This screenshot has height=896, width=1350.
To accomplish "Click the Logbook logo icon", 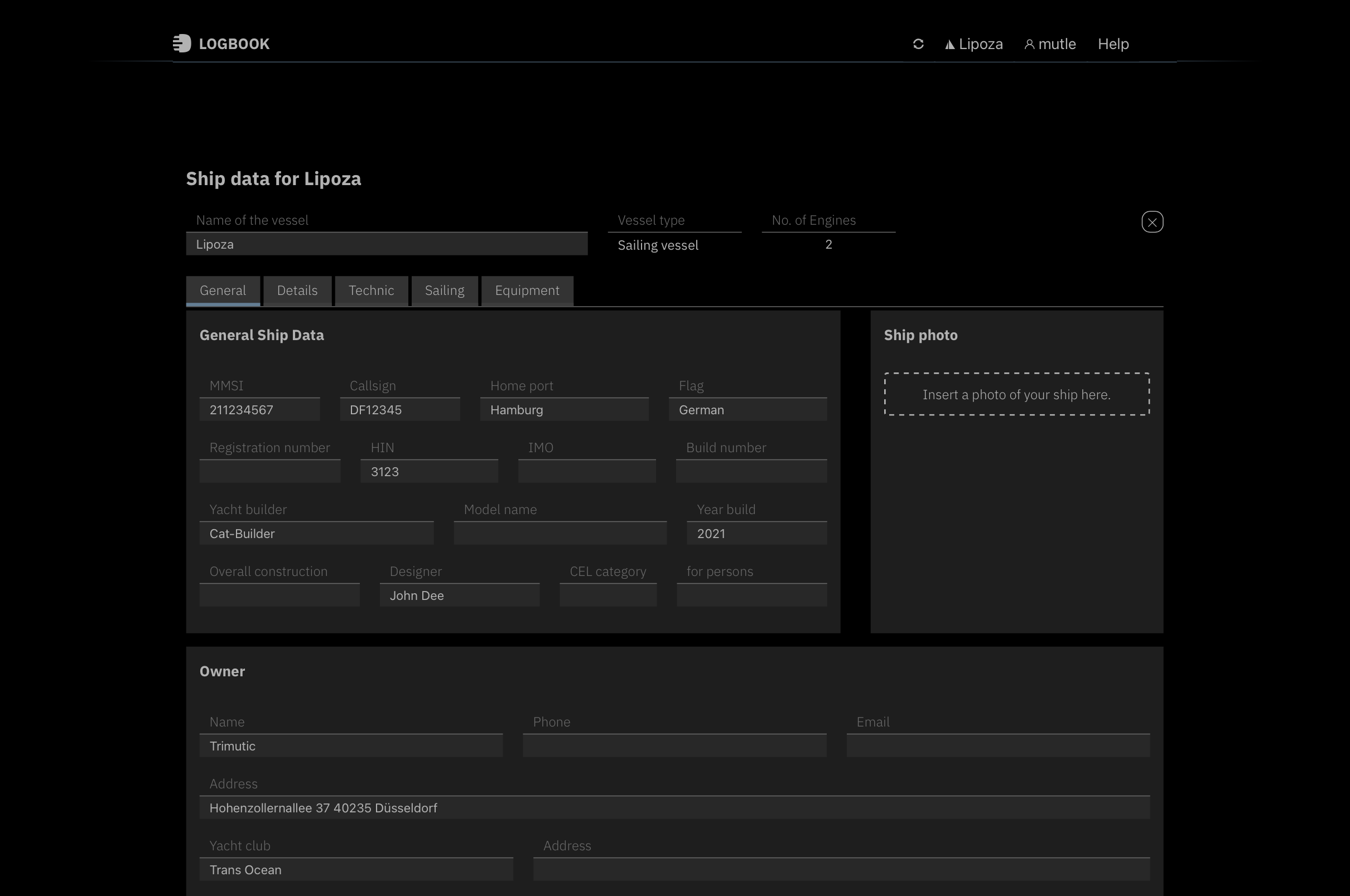I will (x=182, y=43).
